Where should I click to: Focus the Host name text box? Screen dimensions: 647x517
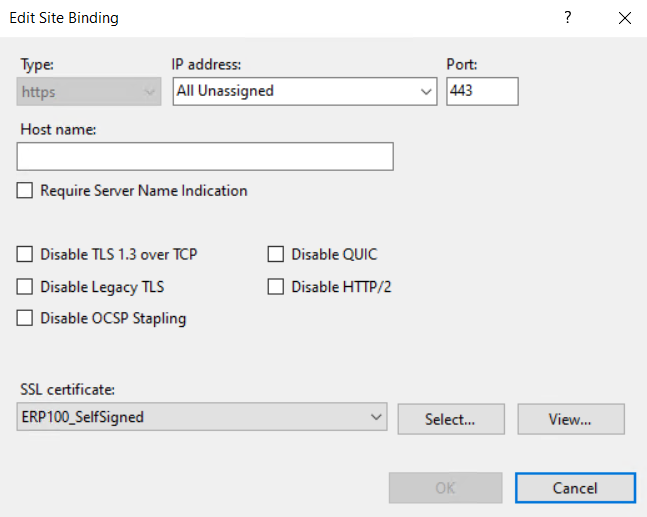point(205,156)
